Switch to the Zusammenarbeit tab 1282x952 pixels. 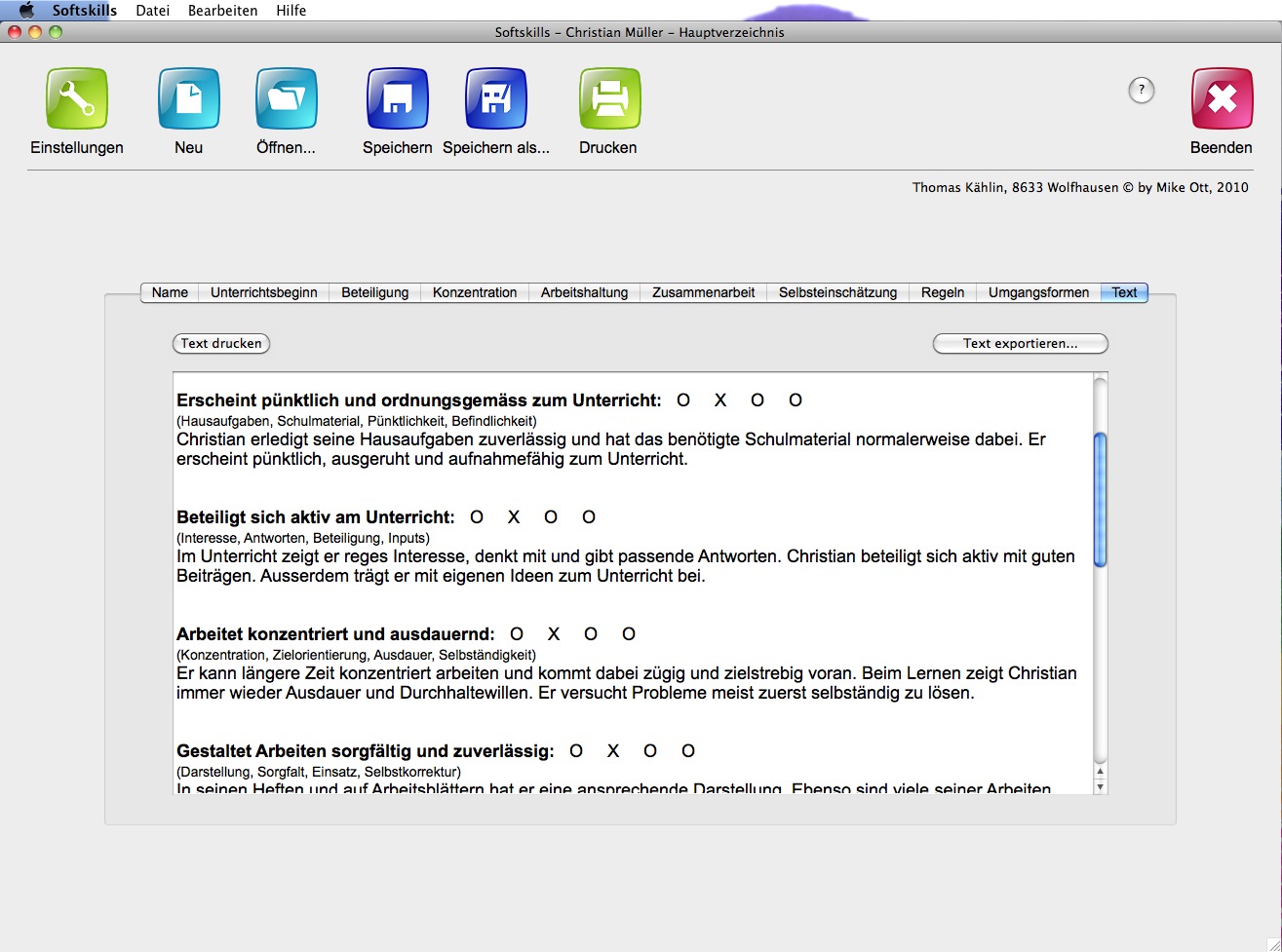click(x=704, y=292)
